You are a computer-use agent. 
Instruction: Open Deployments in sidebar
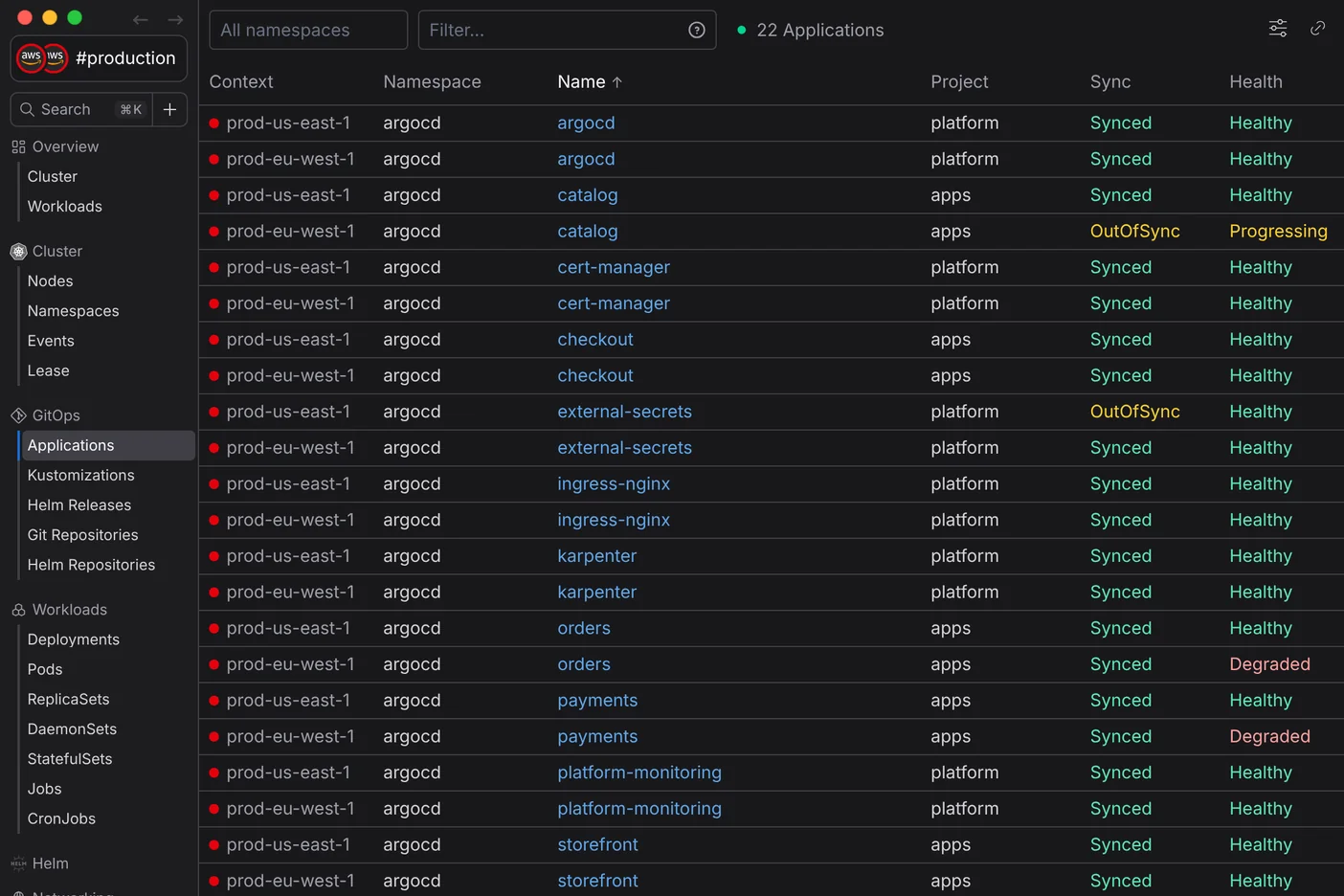[74, 639]
